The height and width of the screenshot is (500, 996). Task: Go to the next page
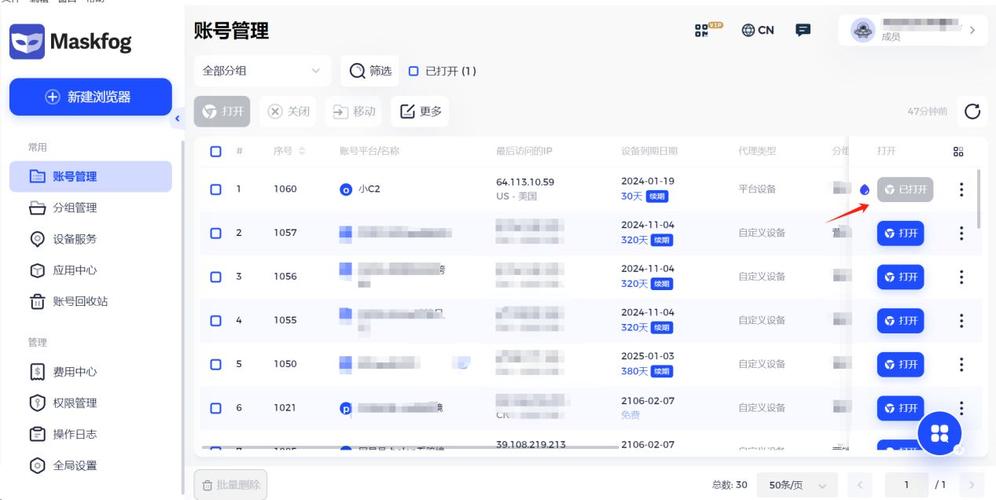coord(971,485)
